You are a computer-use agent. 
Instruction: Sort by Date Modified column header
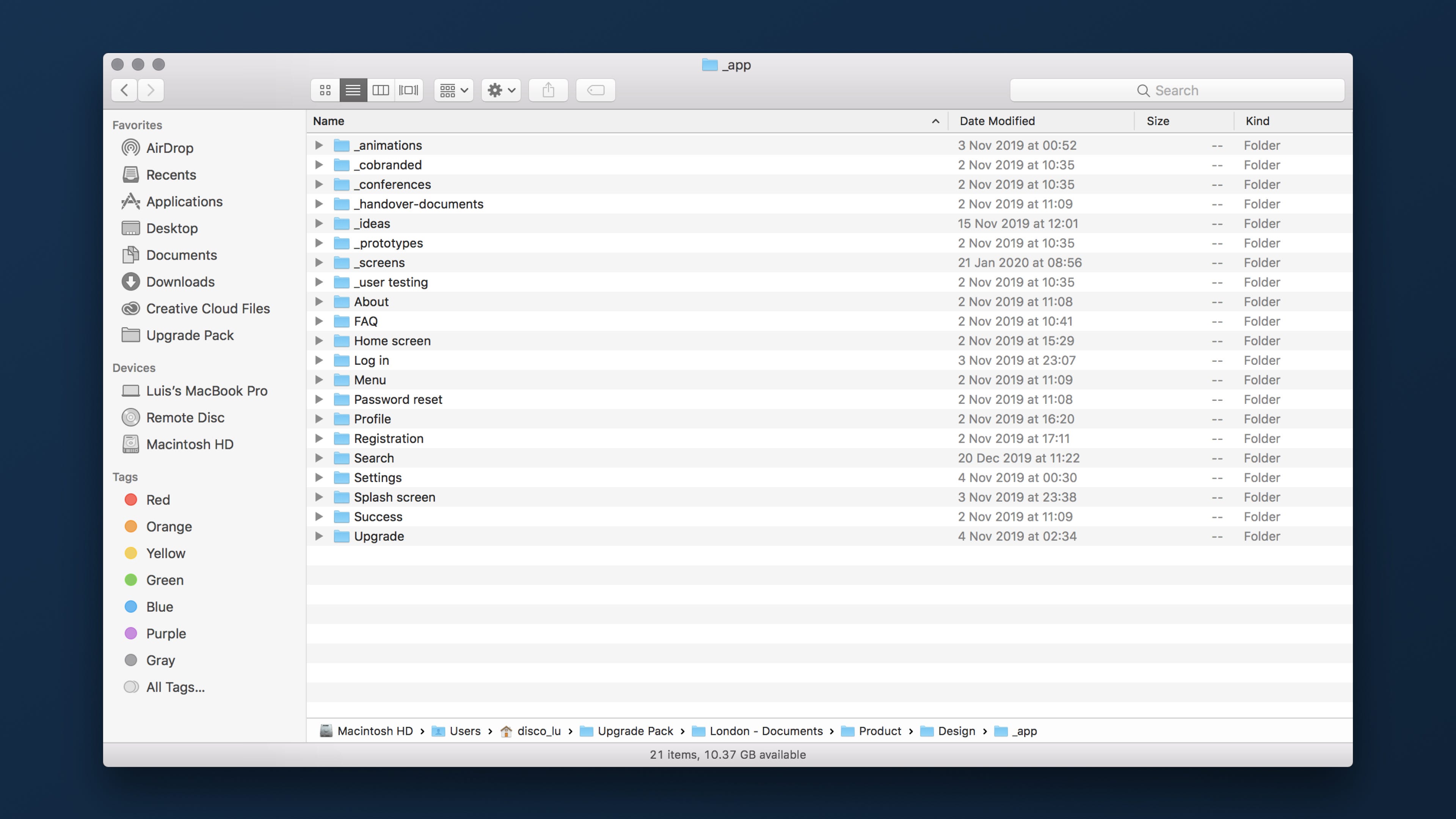(997, 121)
